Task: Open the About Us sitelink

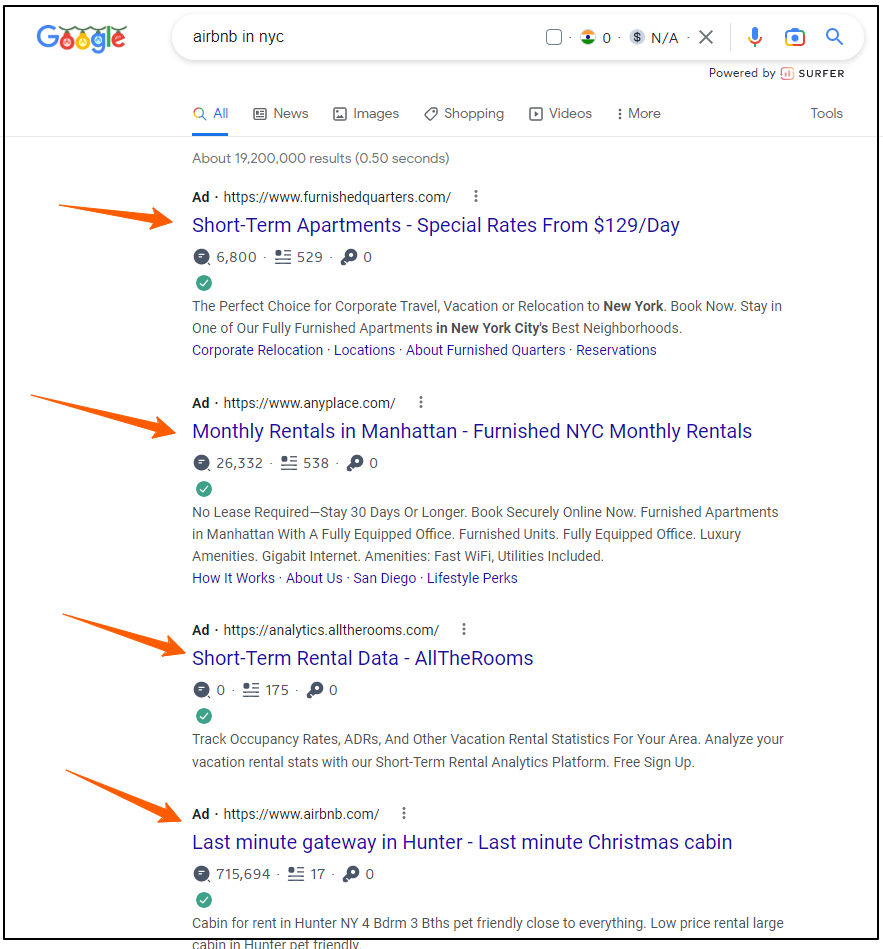Action: [314, 578]
